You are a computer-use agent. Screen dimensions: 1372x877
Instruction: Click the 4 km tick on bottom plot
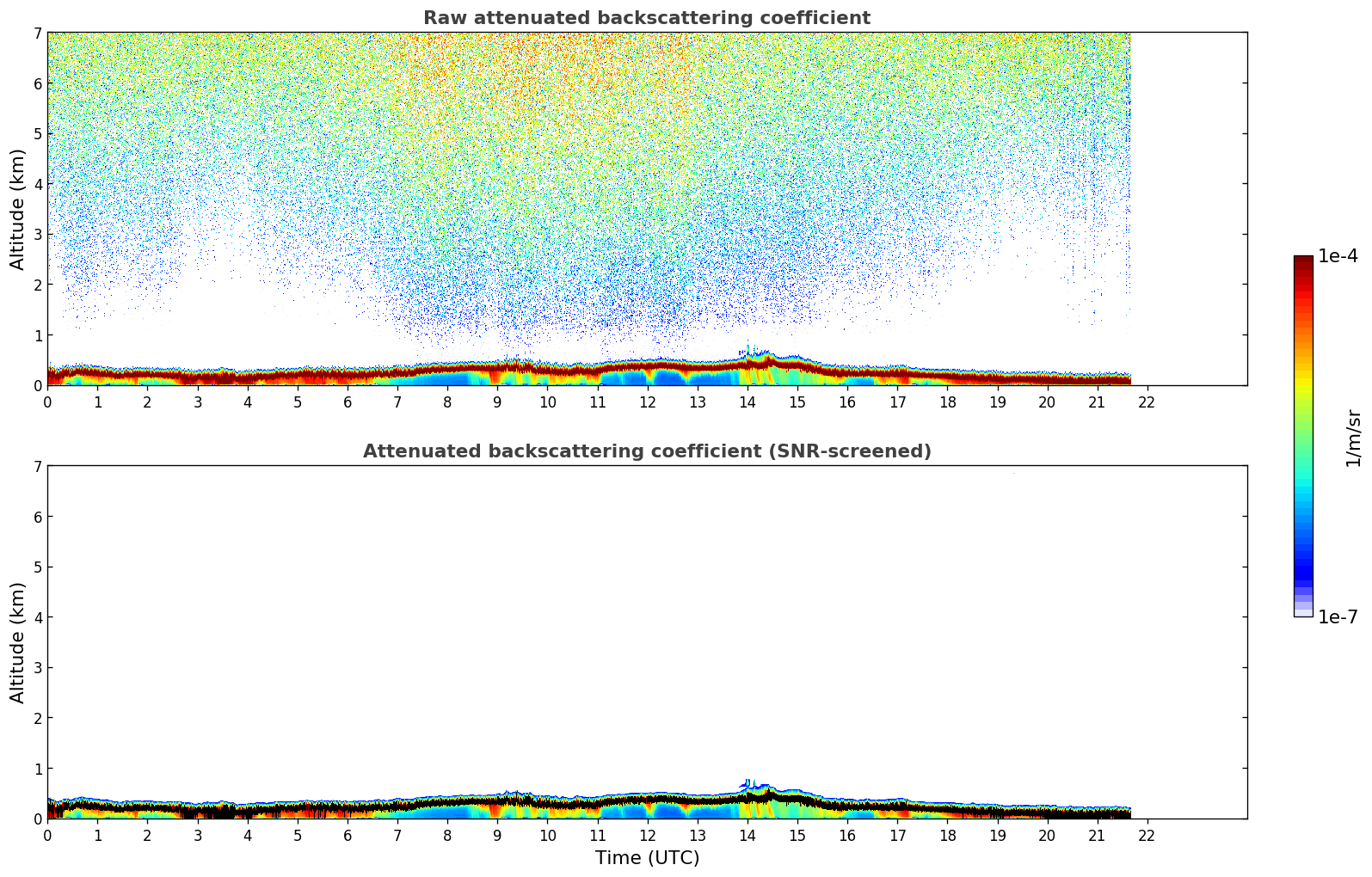tap(37, 617)
